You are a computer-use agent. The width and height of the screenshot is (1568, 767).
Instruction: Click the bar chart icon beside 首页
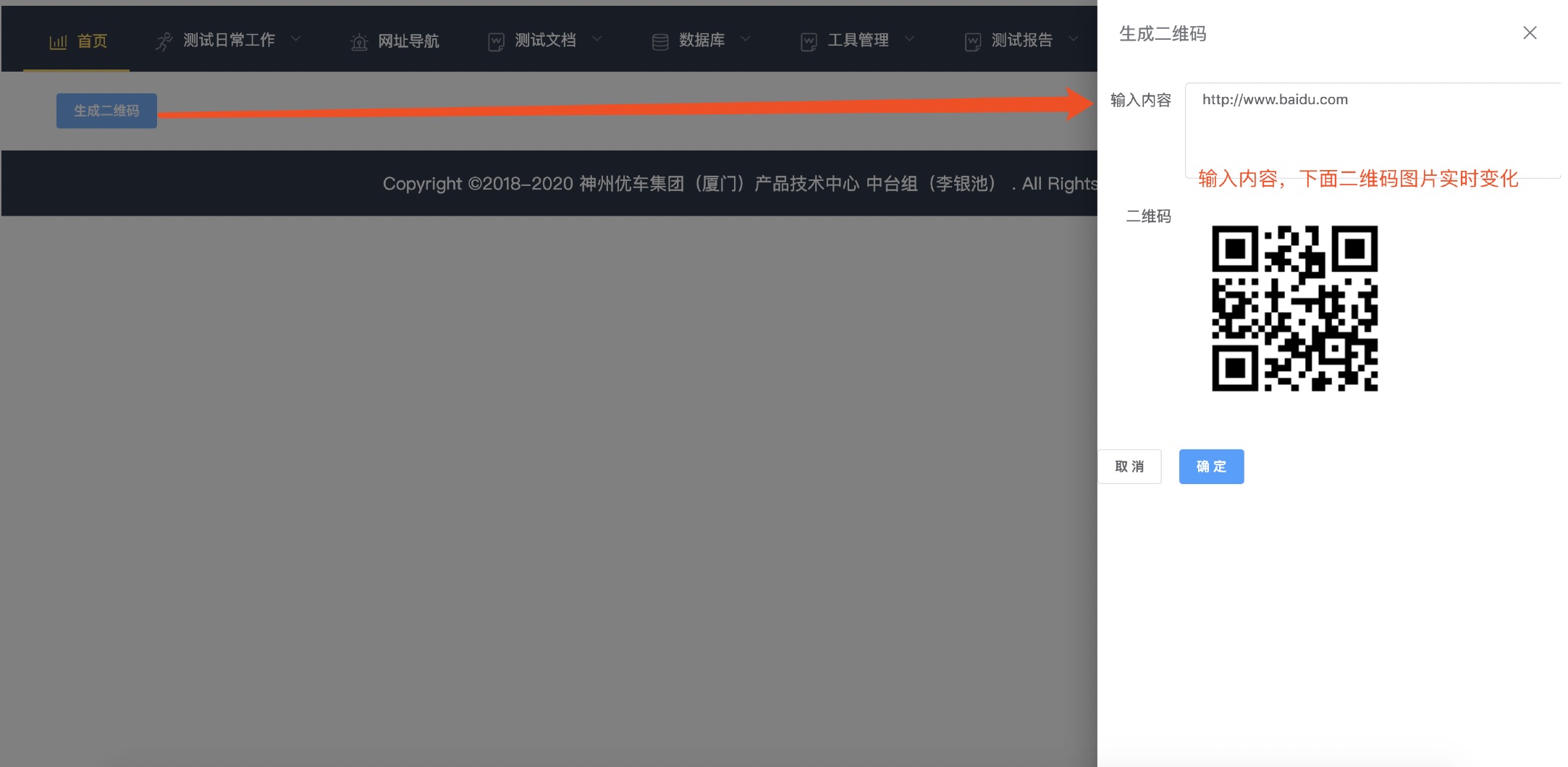coord(59,41)
